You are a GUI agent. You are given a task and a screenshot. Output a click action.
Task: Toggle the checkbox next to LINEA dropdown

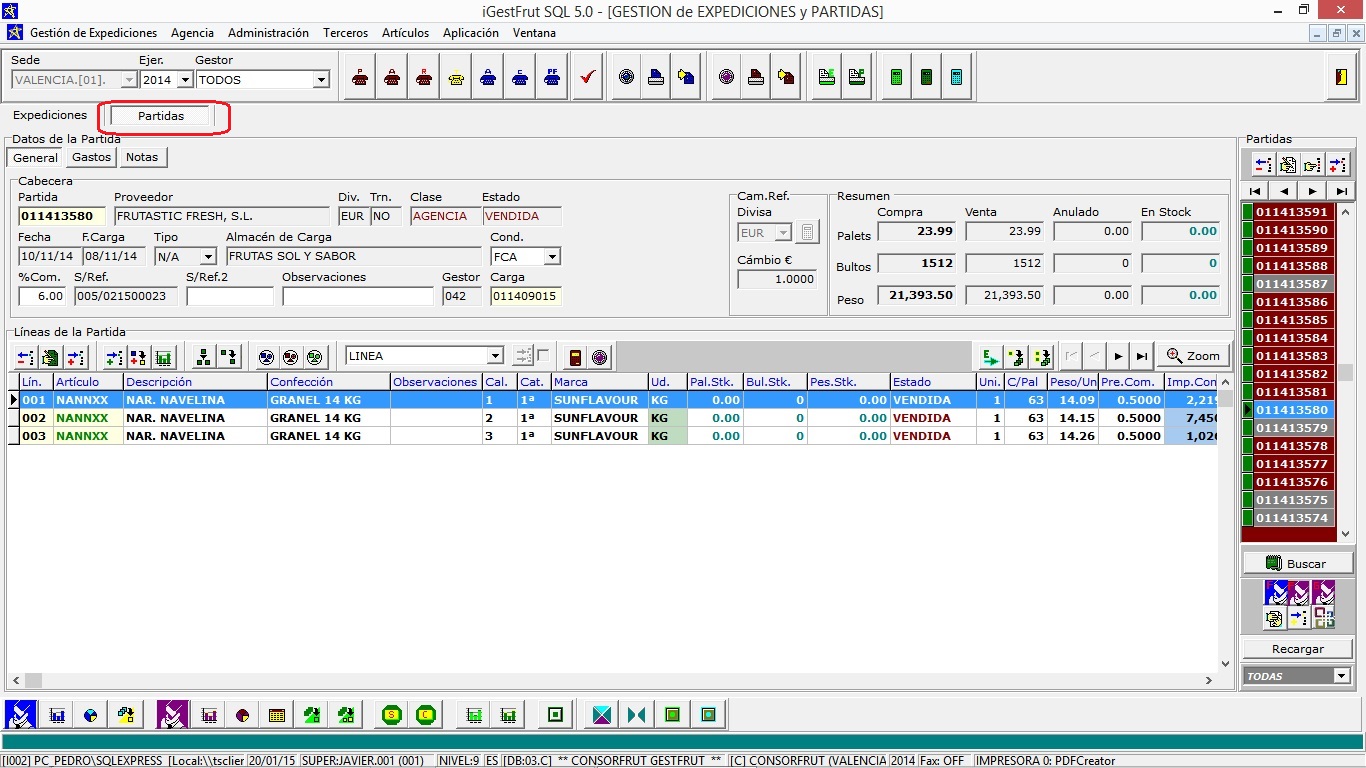[x=543, y=355]
